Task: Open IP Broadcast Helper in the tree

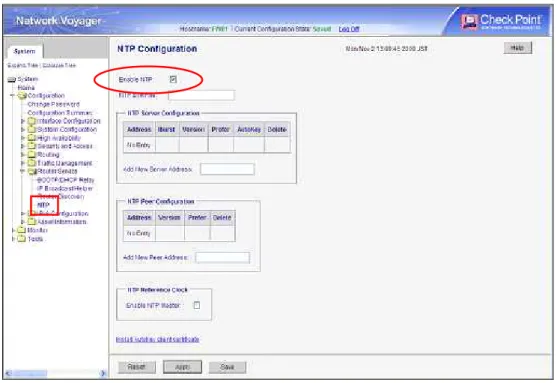Action: click(x=65, y=188)
